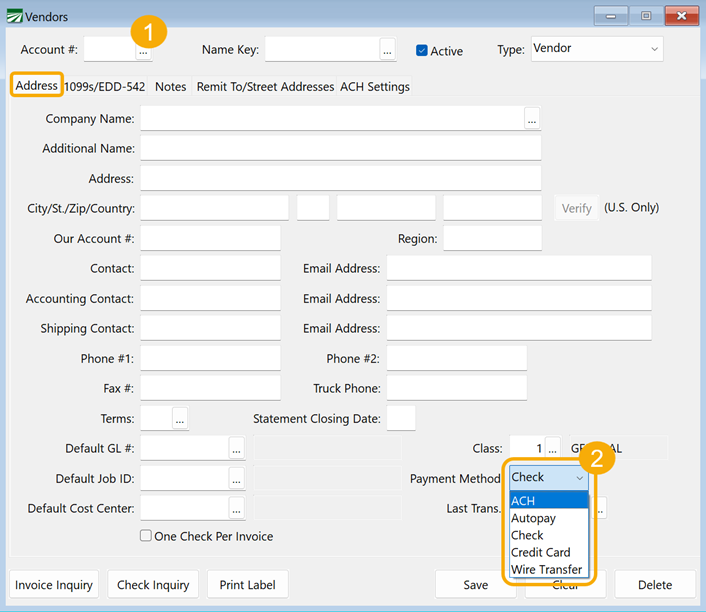Open the Class lookup ellipsis button

552,449
